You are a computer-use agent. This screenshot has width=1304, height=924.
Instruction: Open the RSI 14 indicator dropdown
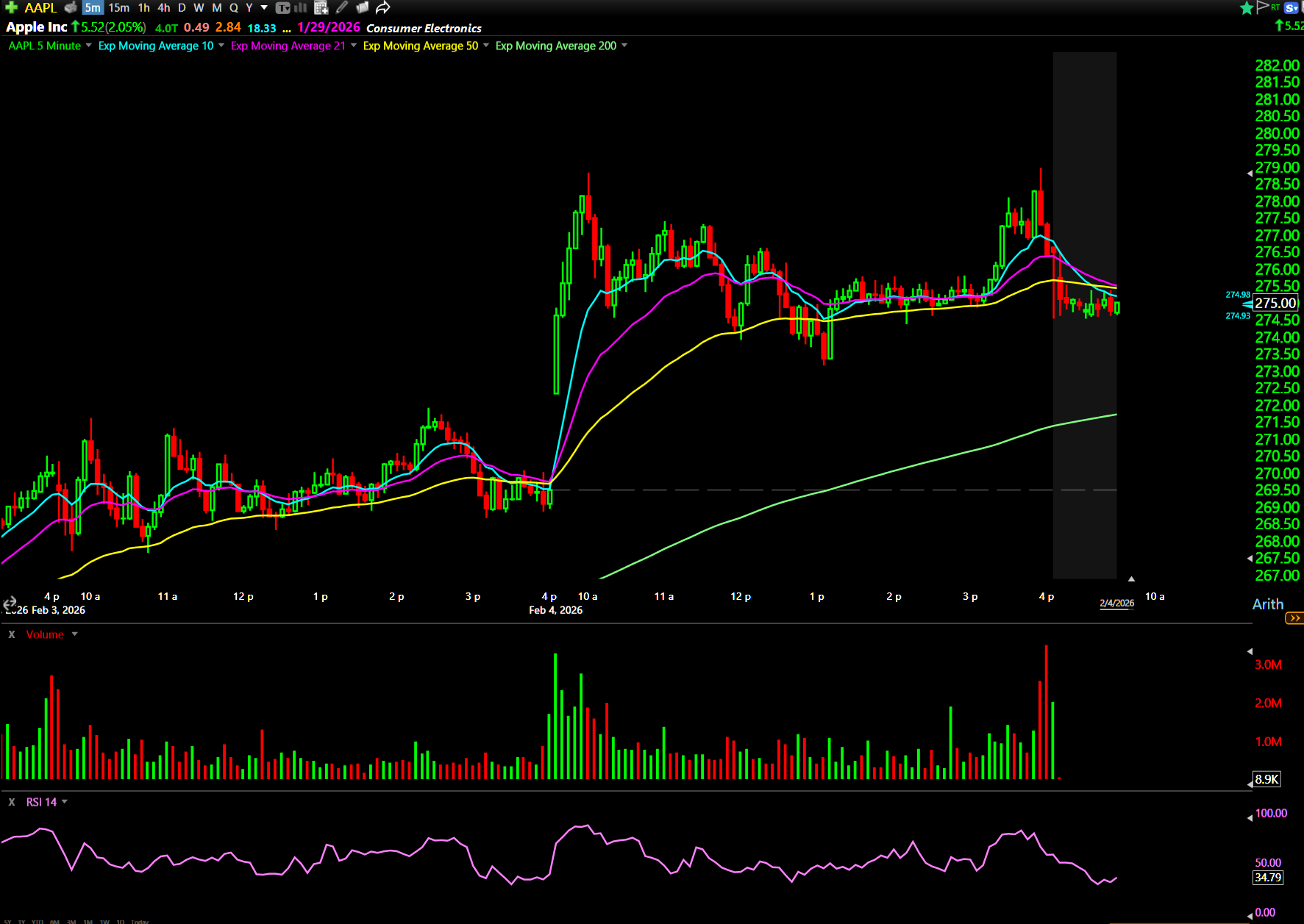click(x=65, y=802)
